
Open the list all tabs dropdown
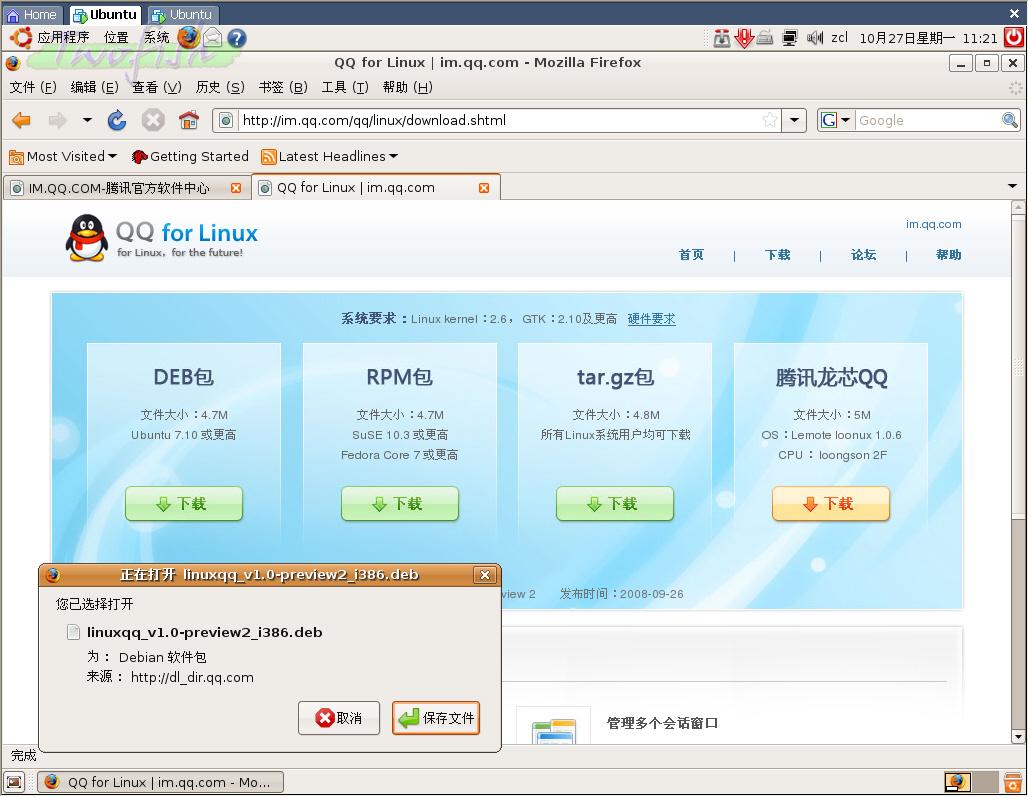pyautogui.click(x=1013, y=187)
